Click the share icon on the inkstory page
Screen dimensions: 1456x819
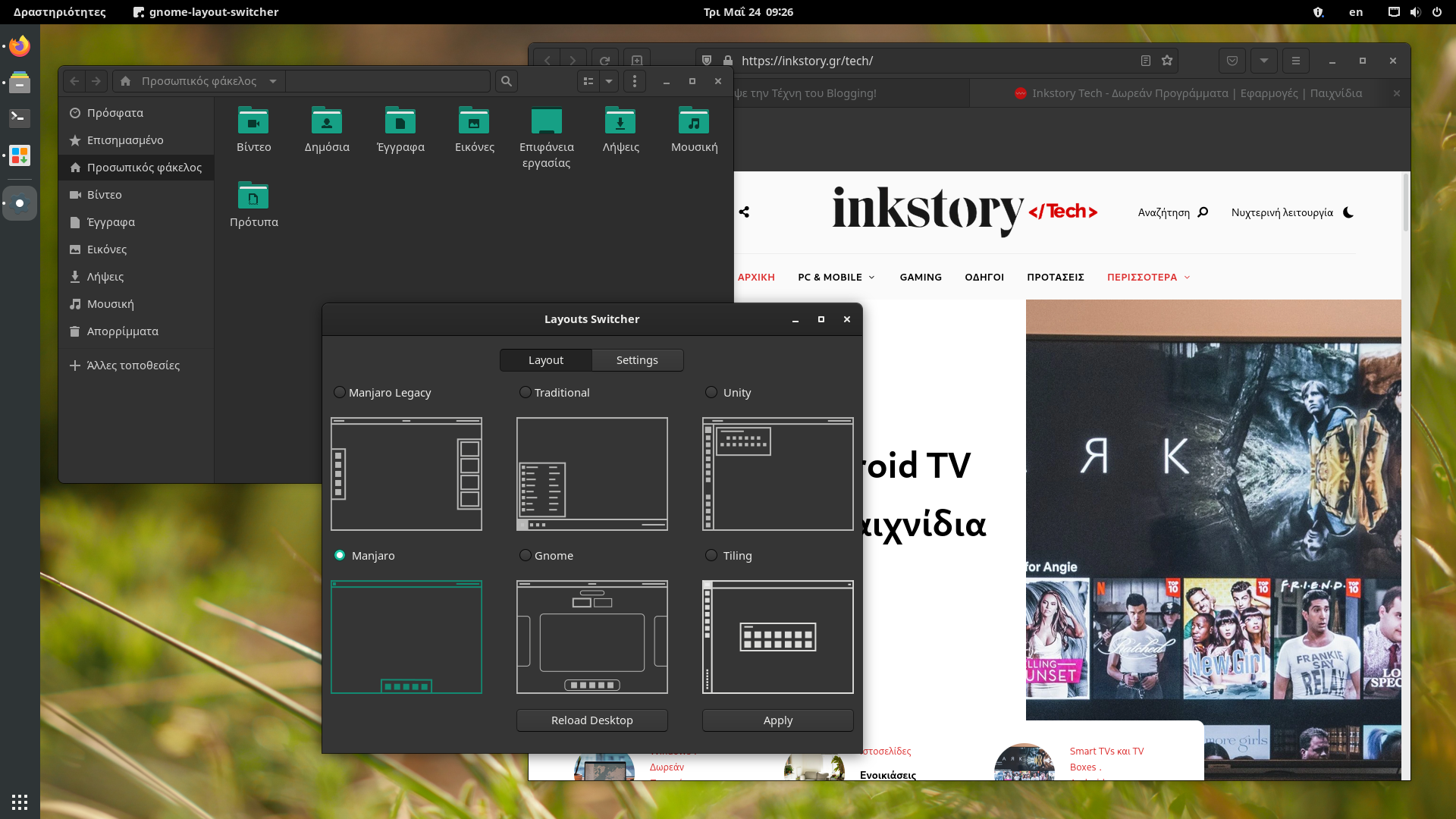click(x=744, y=212)
